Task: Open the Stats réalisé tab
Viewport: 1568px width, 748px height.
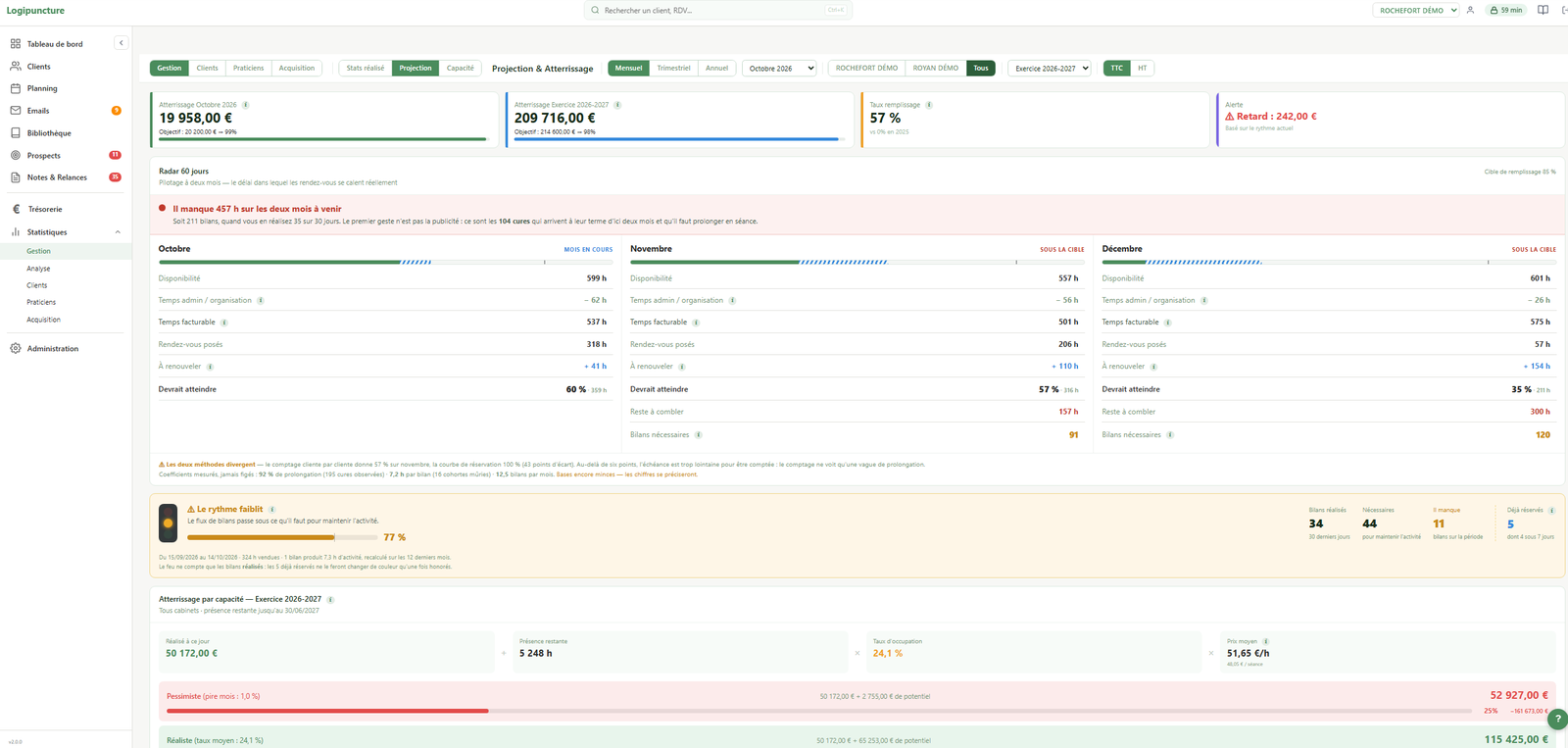Action: (366, 68)
